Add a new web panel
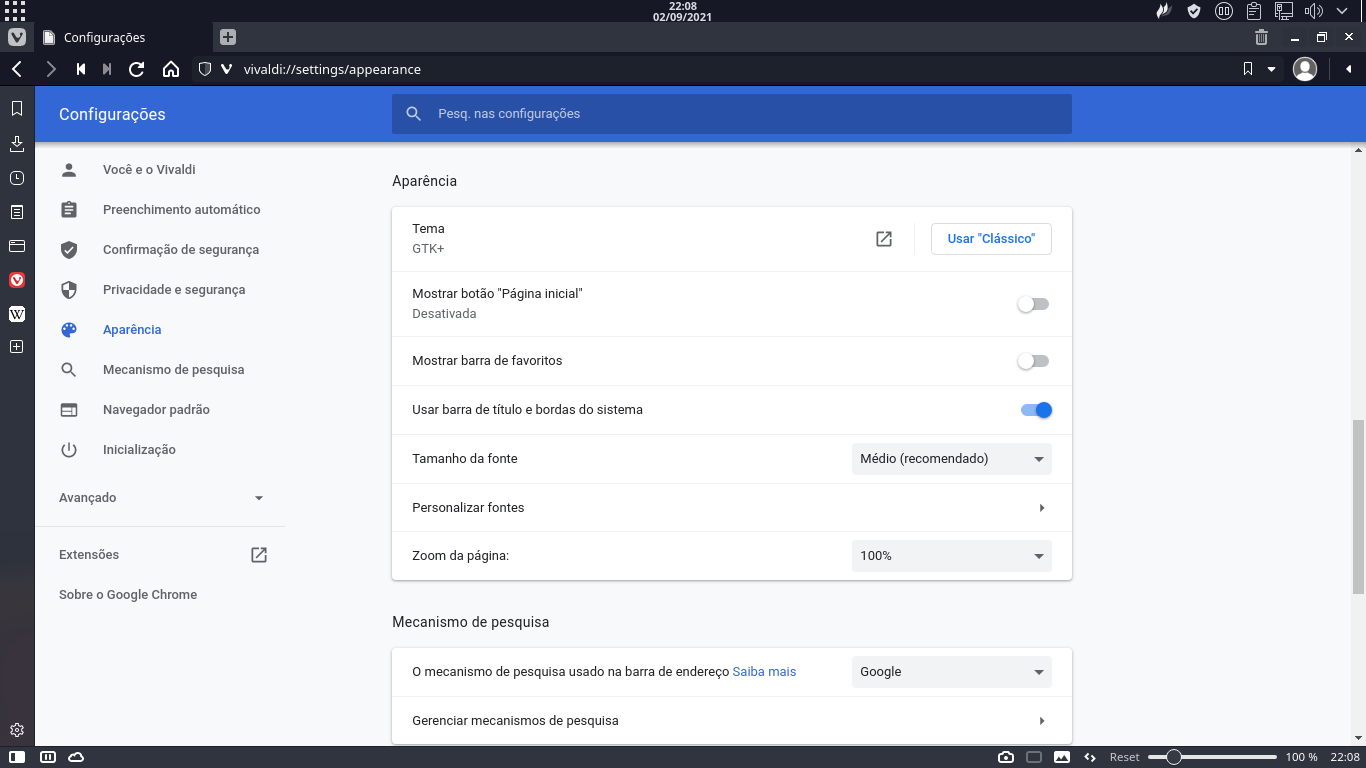 [17, 347]
